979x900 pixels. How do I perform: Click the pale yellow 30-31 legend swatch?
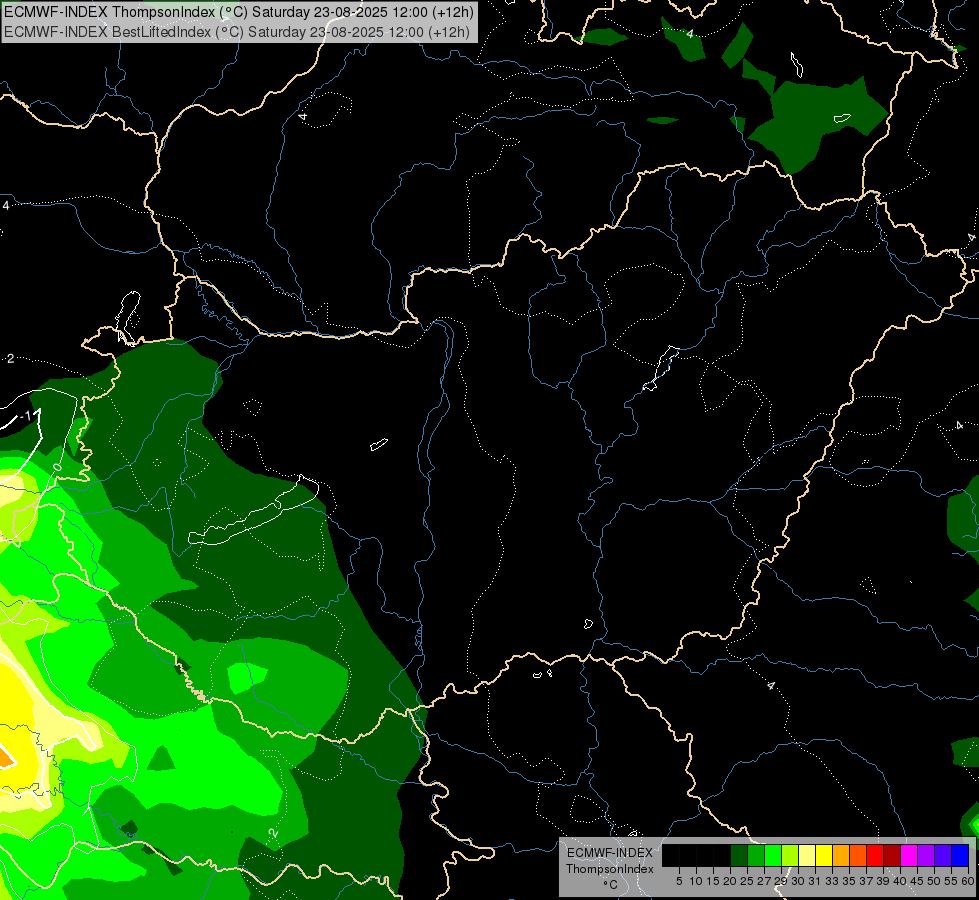click(807, 855)
